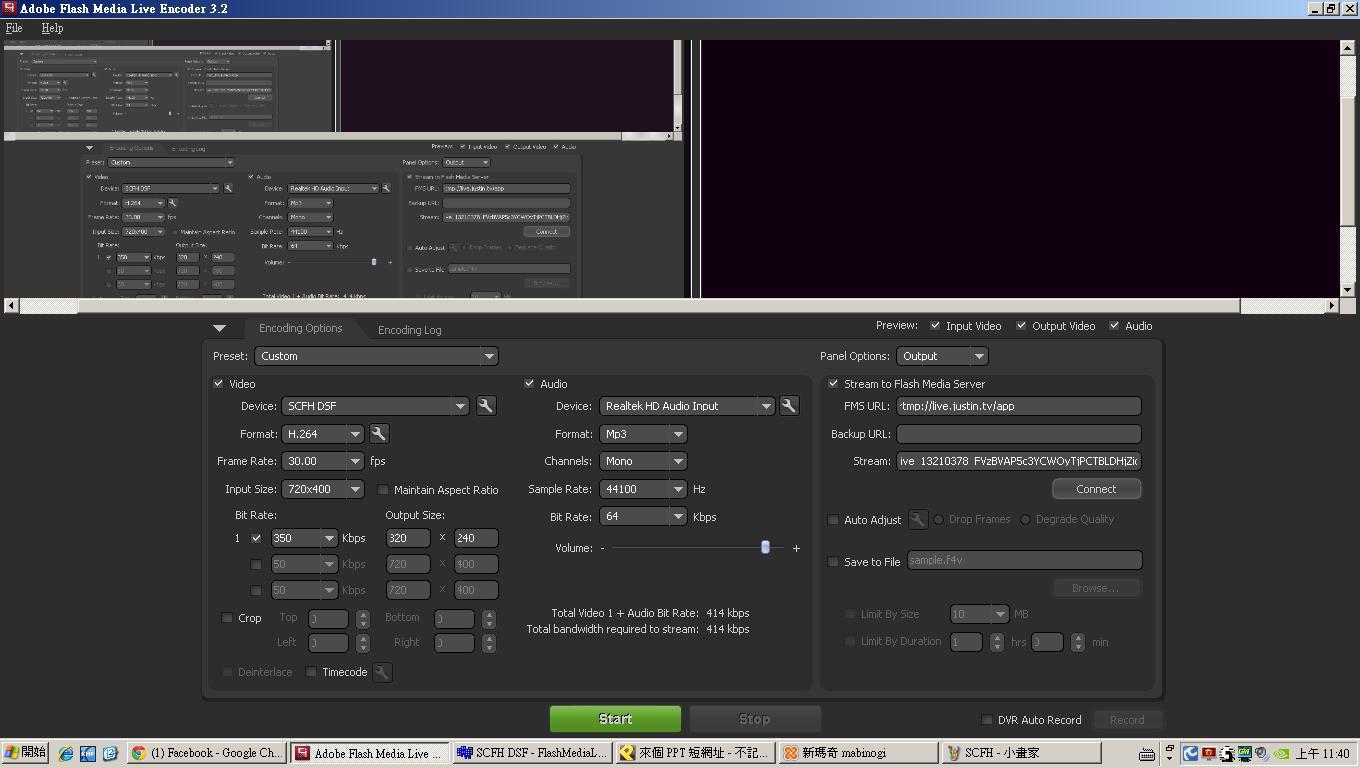Expand the Frame Rate dropdown
The height and width of the screenshot is (768, 1360).
pos(323,461)
